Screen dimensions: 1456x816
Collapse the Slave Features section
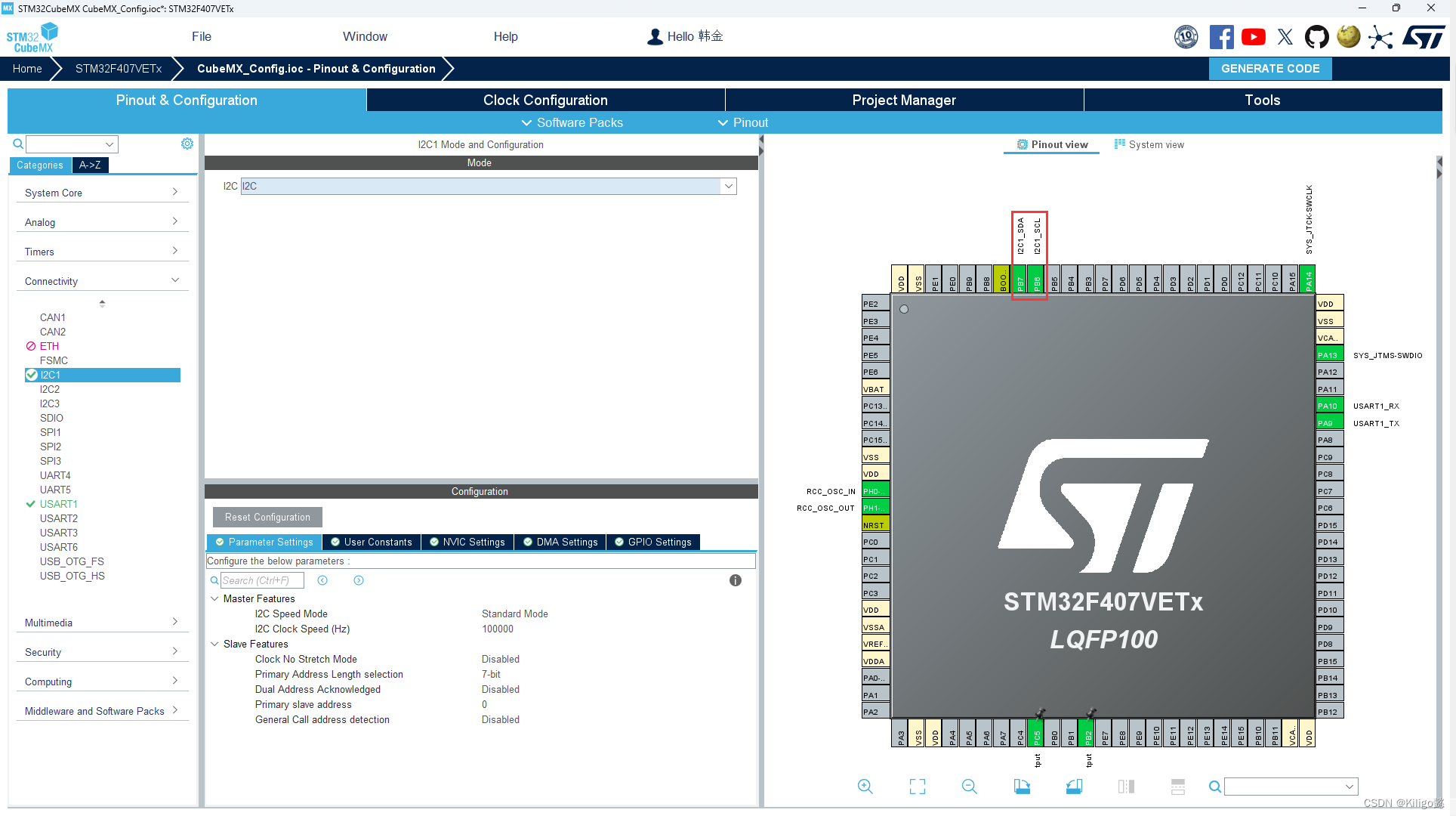215,644
